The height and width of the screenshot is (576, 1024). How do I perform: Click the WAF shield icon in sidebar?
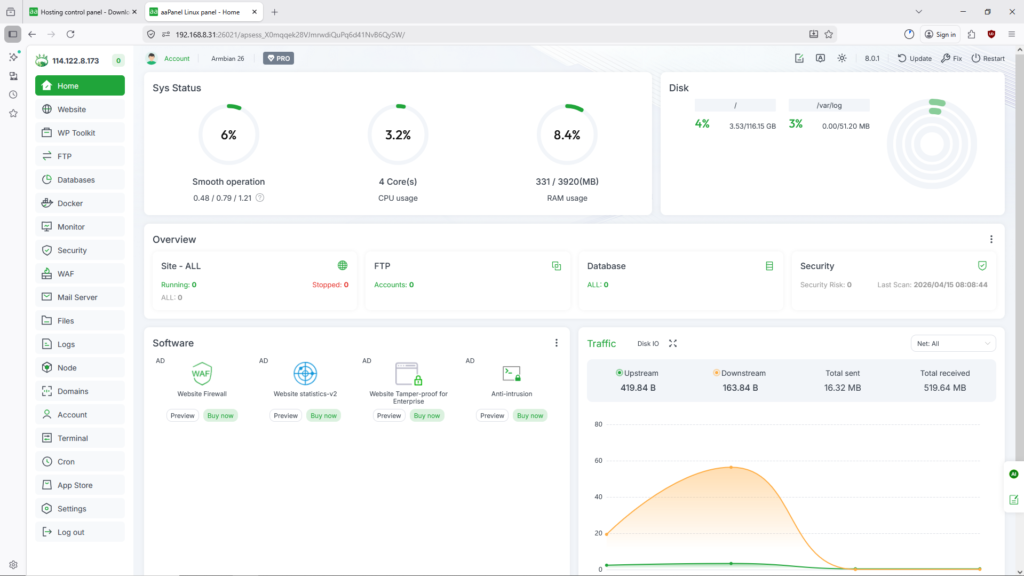pos(47,274)
